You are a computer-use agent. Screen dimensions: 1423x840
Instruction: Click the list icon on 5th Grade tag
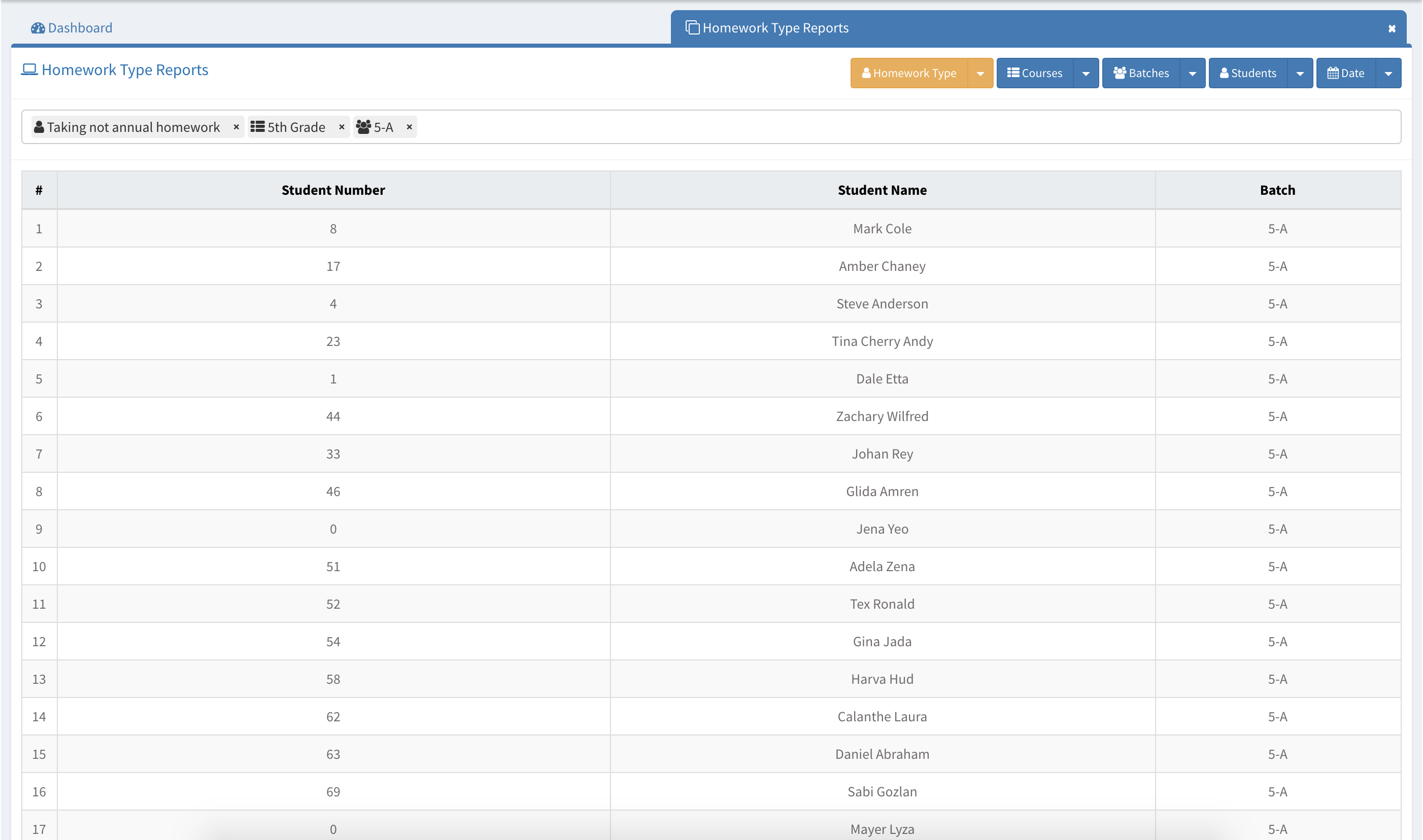pos(258,127)
